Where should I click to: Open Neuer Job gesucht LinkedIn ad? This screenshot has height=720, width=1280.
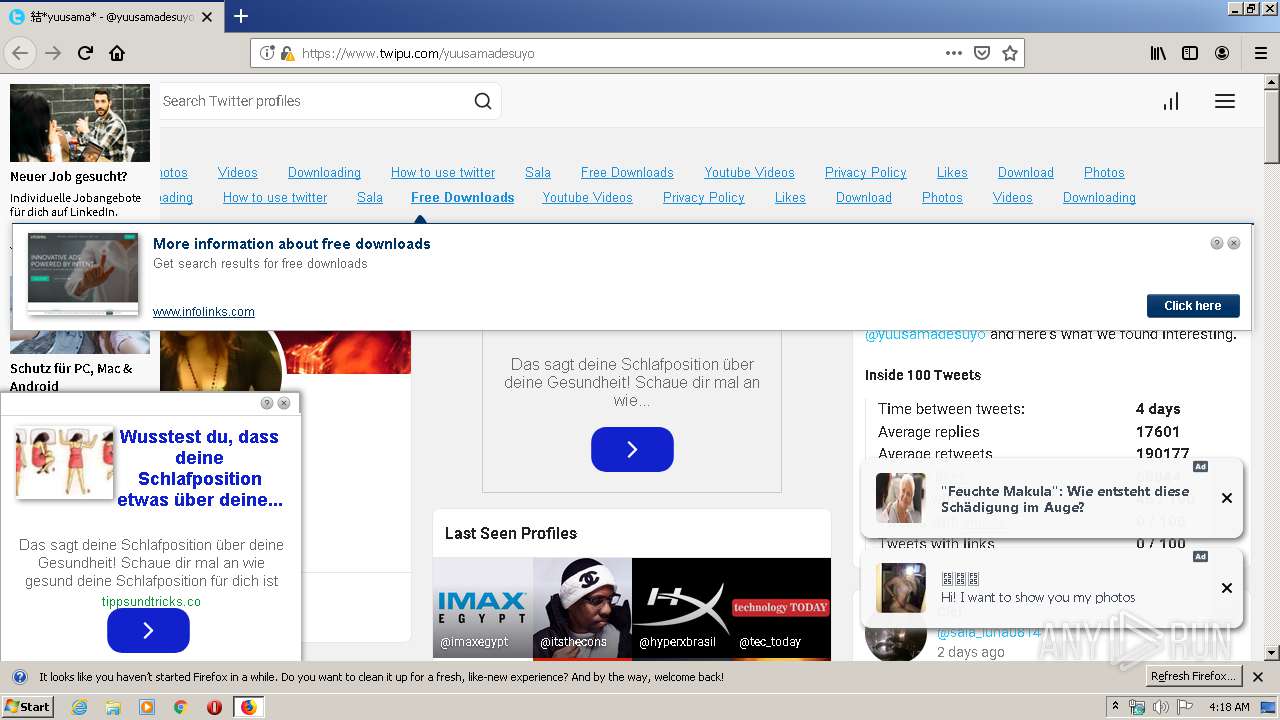pos(80,151)
